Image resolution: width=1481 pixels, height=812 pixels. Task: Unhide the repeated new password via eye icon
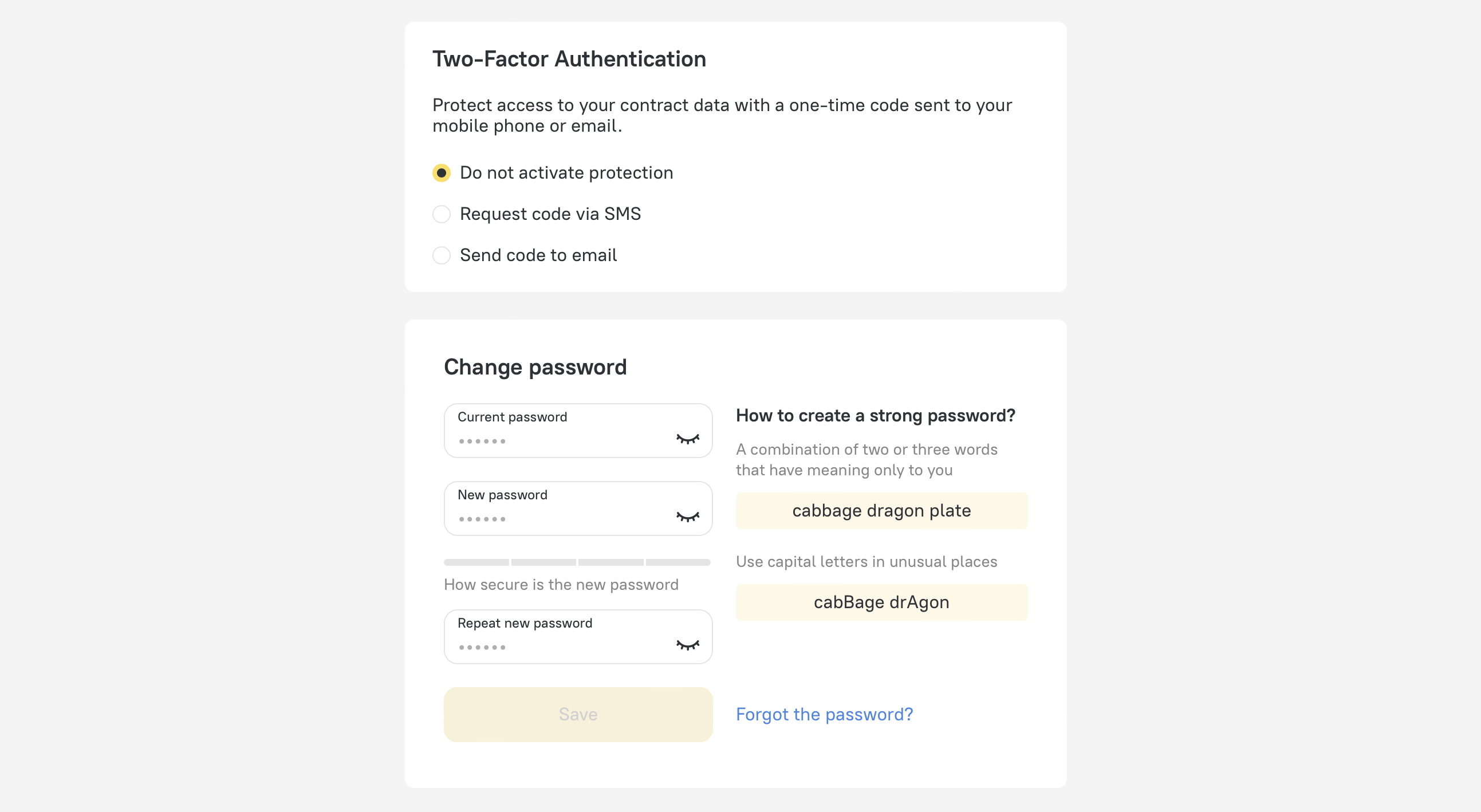coord(688,645)
